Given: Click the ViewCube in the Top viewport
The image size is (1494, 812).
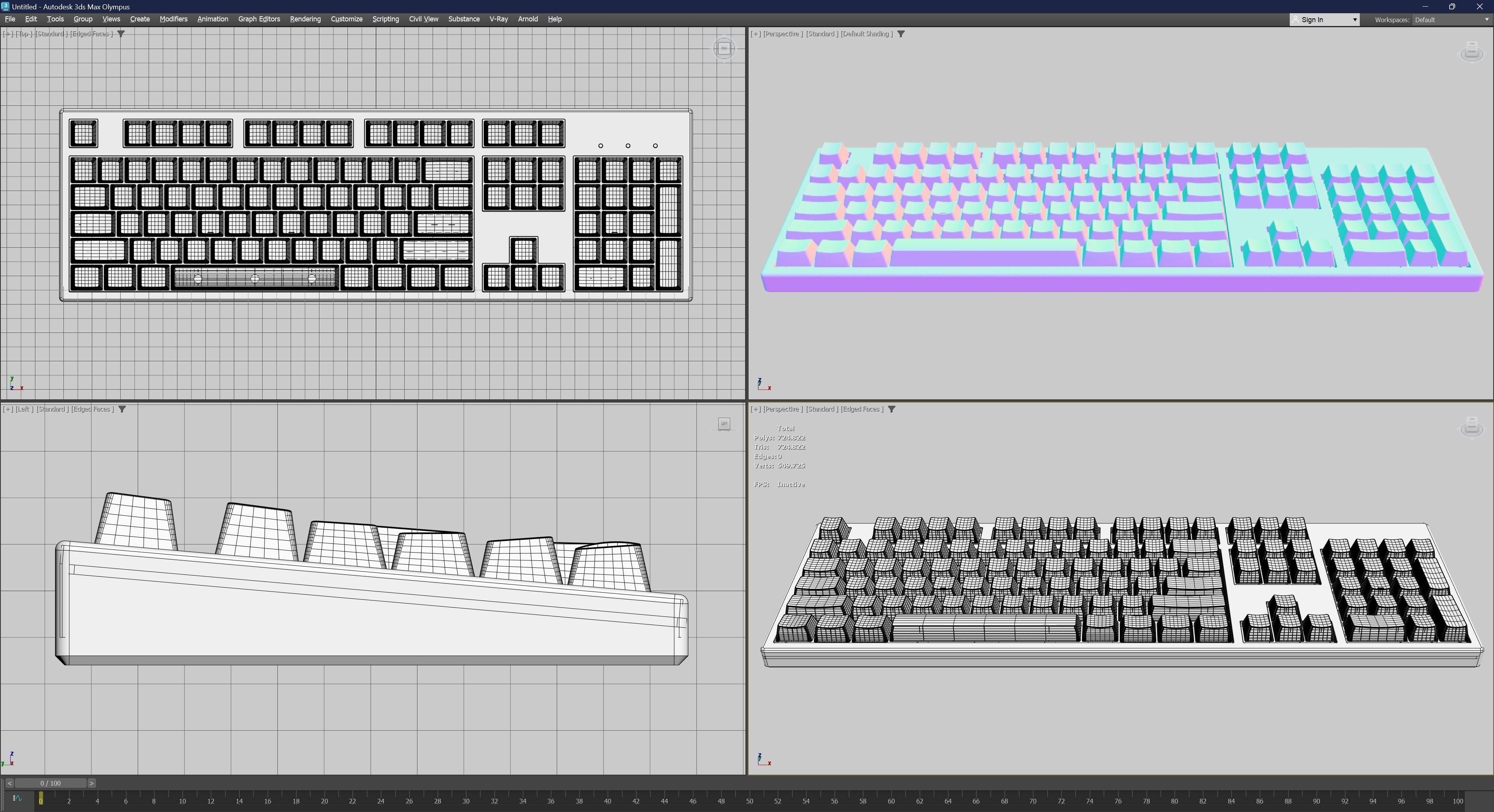Looking at the screenshot, I should click(x=724, y=48).
